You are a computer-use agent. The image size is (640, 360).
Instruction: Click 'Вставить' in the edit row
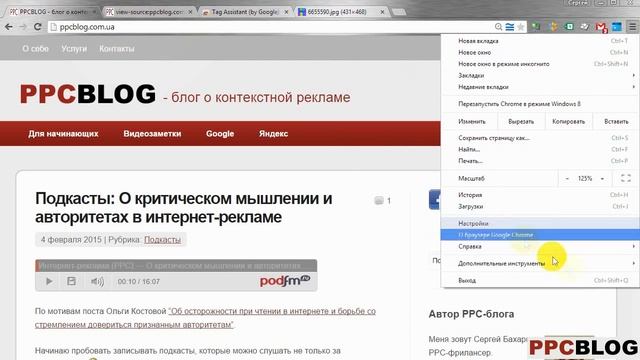pyautogui.click(x=616, y=121)
